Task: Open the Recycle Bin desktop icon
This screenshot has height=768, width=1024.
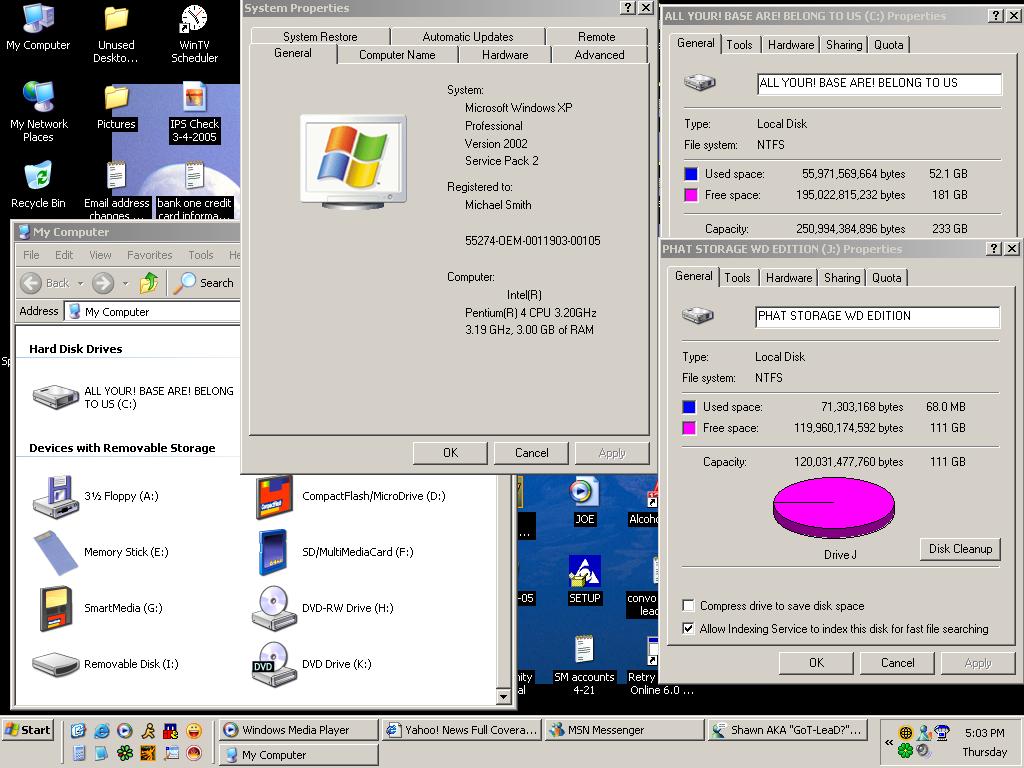Action: [x=38, y=186]
